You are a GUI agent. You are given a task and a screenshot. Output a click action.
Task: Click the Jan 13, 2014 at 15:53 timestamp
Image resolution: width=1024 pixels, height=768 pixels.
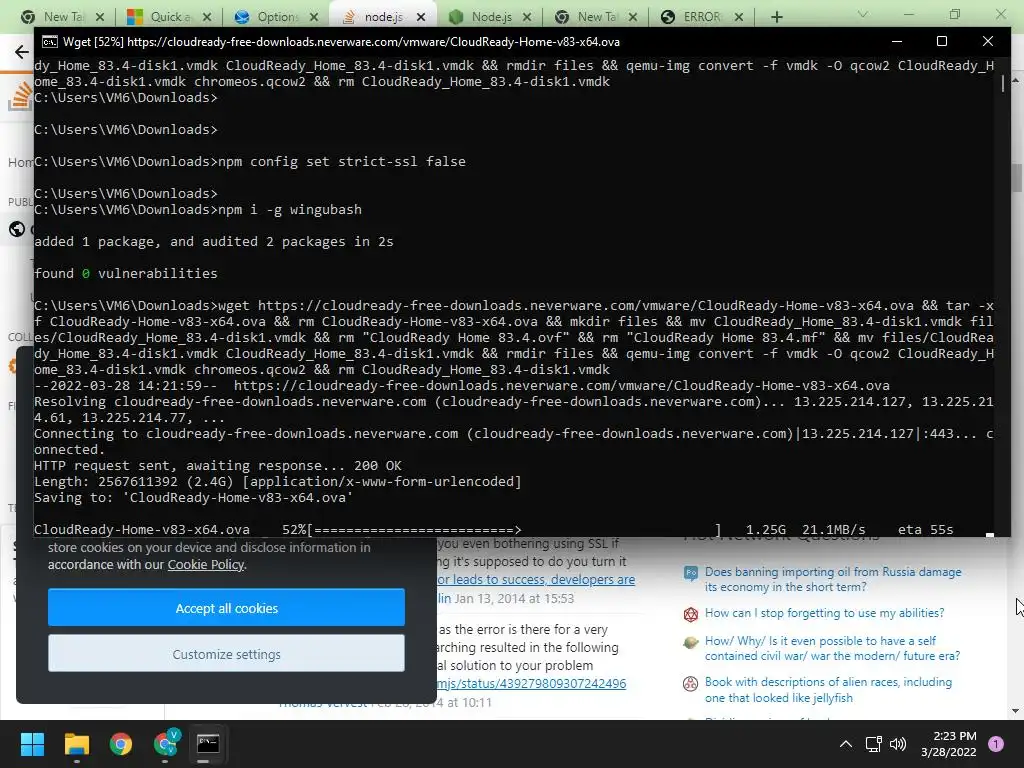click(x=514, y=599)
